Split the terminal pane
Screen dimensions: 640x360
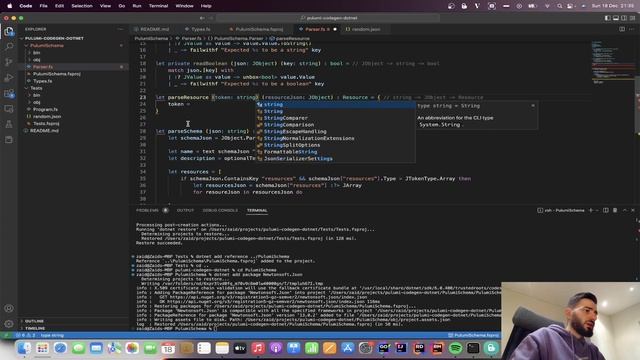[606, 210]
